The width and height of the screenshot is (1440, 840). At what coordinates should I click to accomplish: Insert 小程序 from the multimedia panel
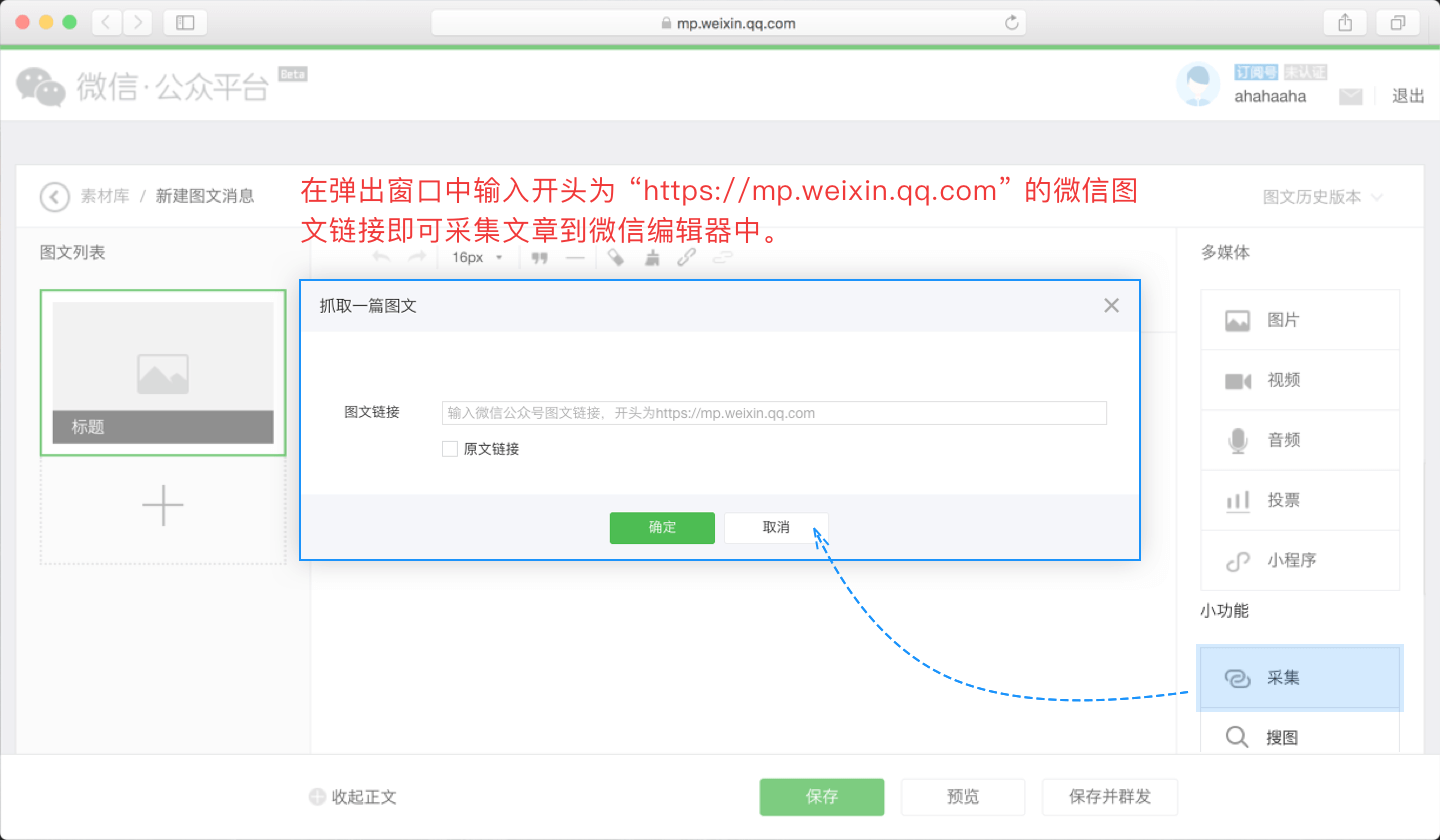1300,560
